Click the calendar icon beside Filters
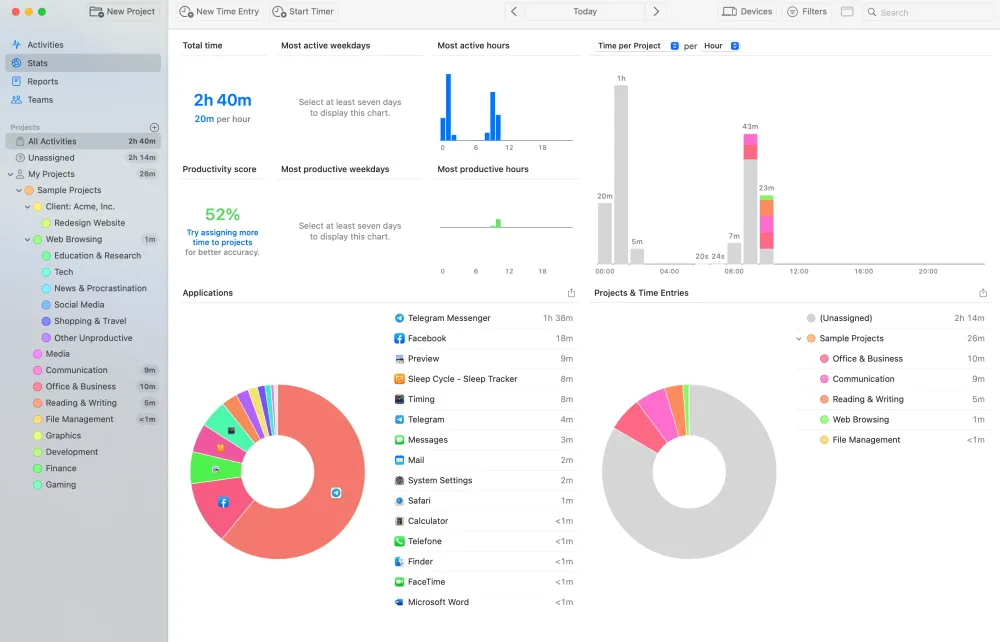This screenshot has height=642, width=1000. point(847,12)
